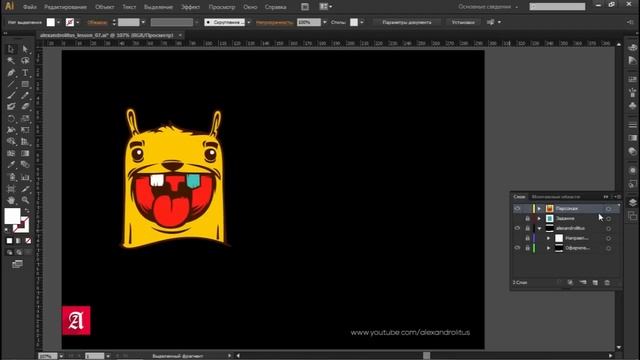This screenshot has width=640, height=360.
Task: Select the Lasso tool
Action: pyautogui.click(x=25, y=61)
